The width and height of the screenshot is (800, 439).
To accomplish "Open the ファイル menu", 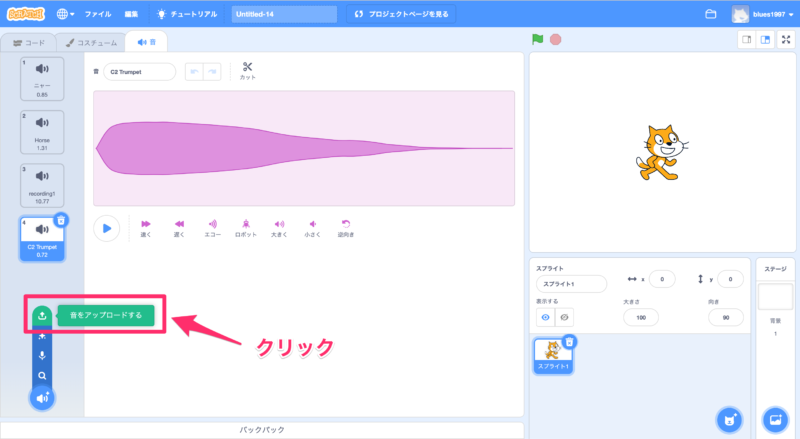I will coord(98,14).
